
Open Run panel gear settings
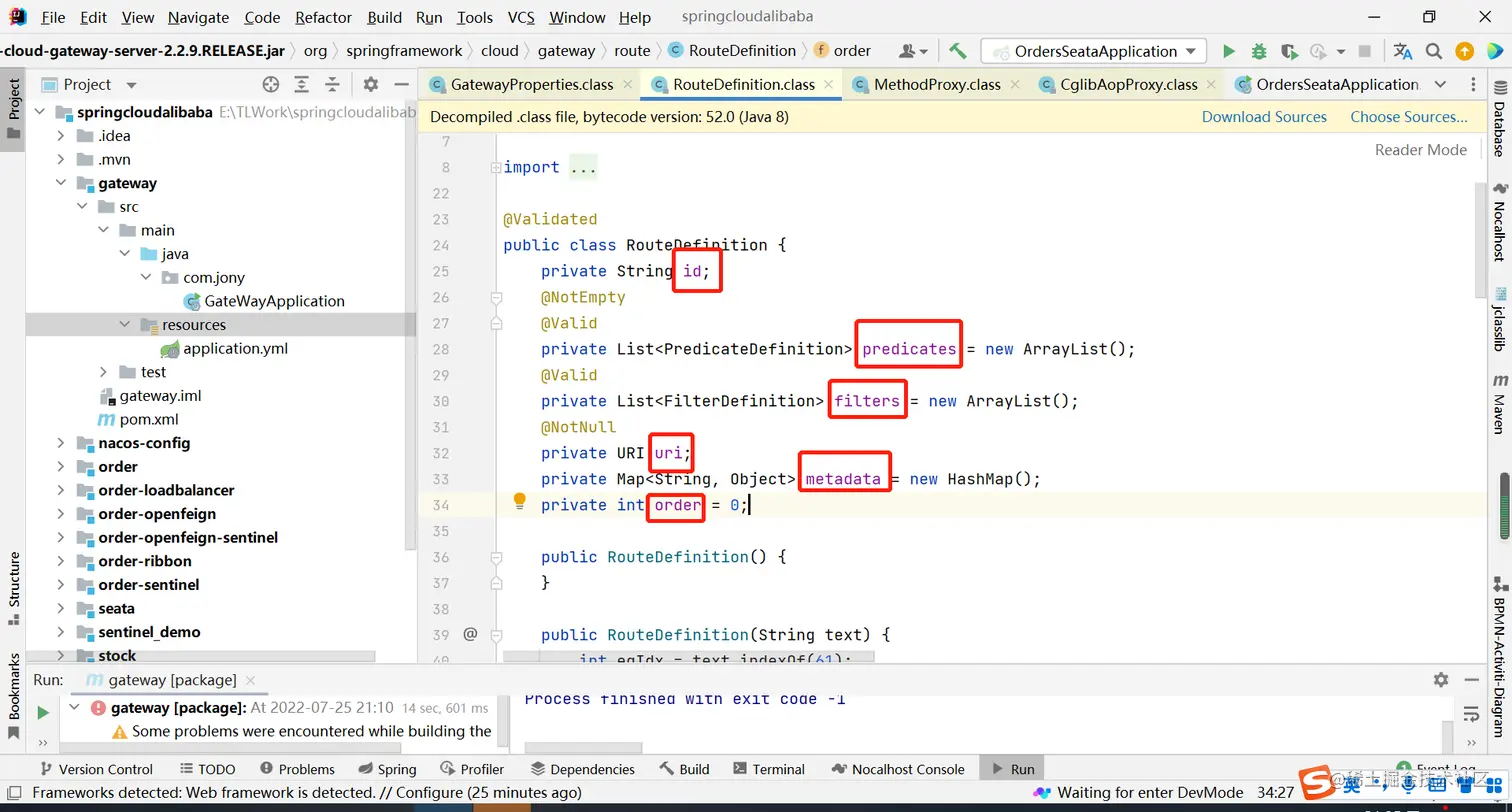pos(1441,680)
